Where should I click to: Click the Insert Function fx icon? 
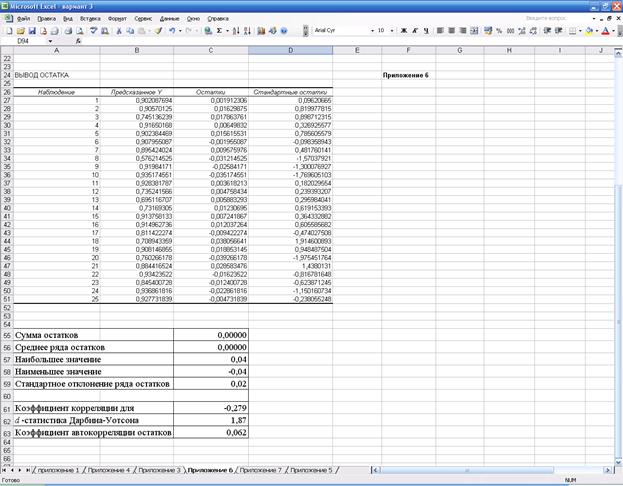[x=79, y=41]
